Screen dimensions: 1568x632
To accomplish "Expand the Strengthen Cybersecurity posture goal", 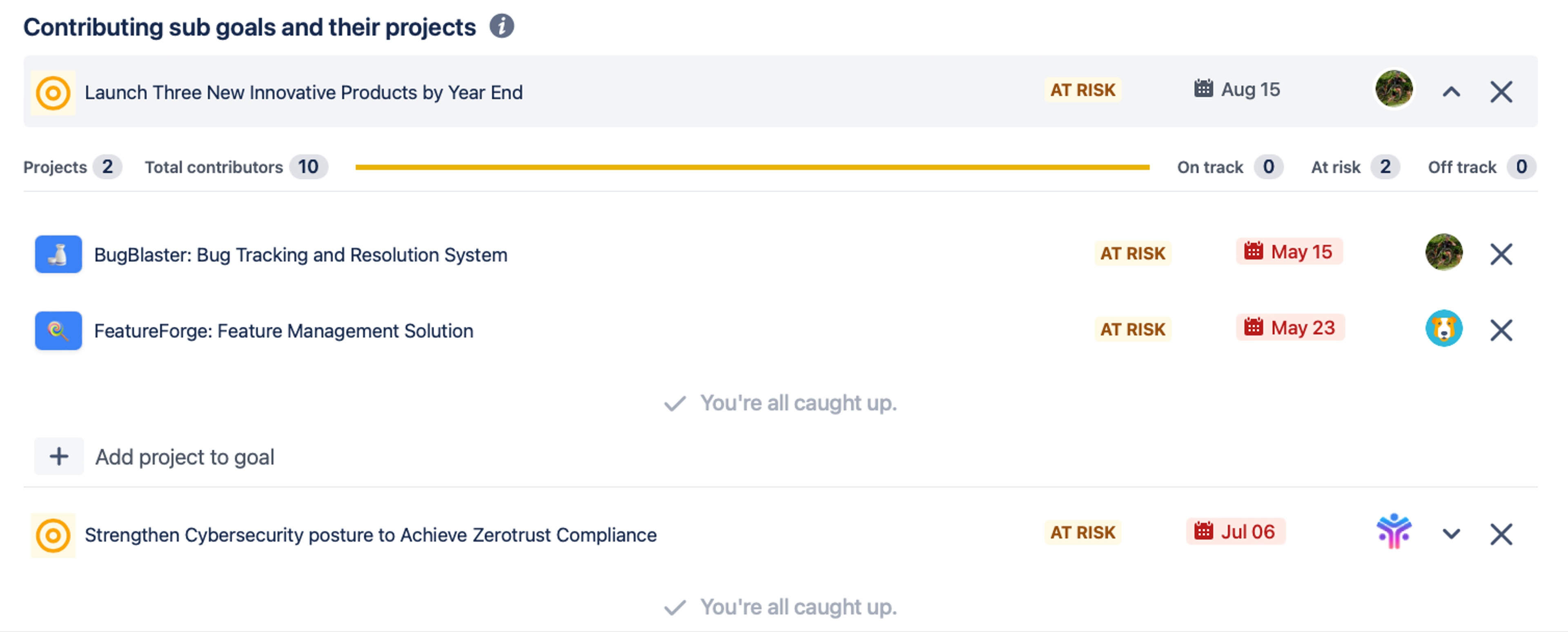I will coord(1451,534).
